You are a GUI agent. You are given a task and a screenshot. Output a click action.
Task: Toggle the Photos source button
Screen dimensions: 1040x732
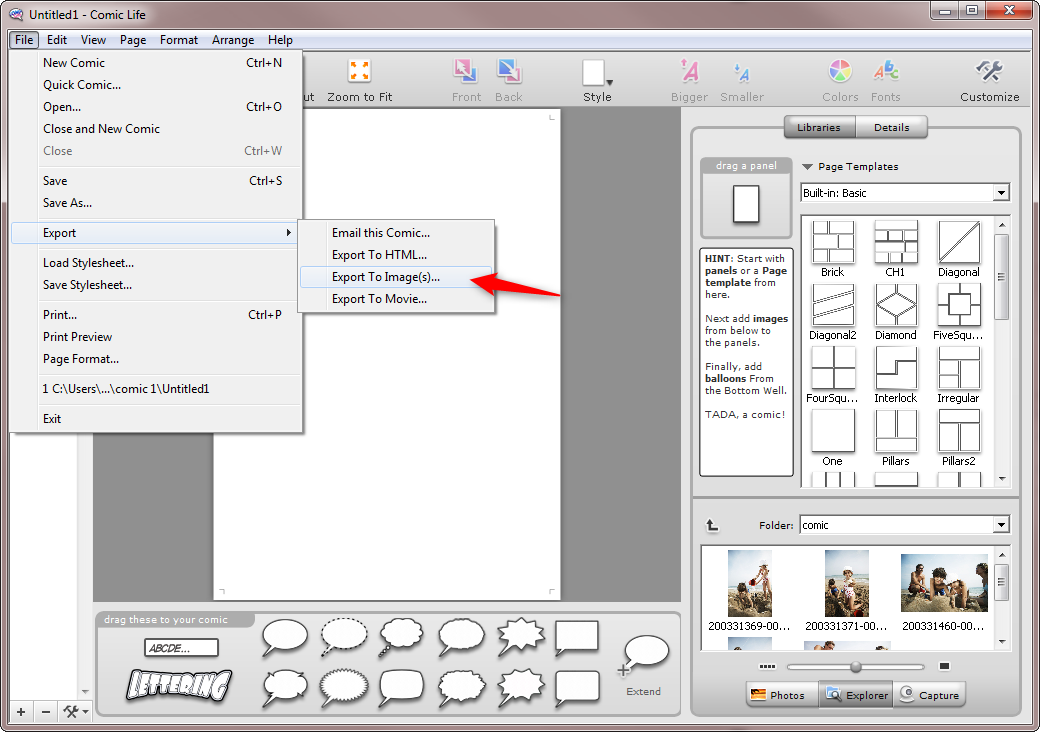click(x=777, y=695)
